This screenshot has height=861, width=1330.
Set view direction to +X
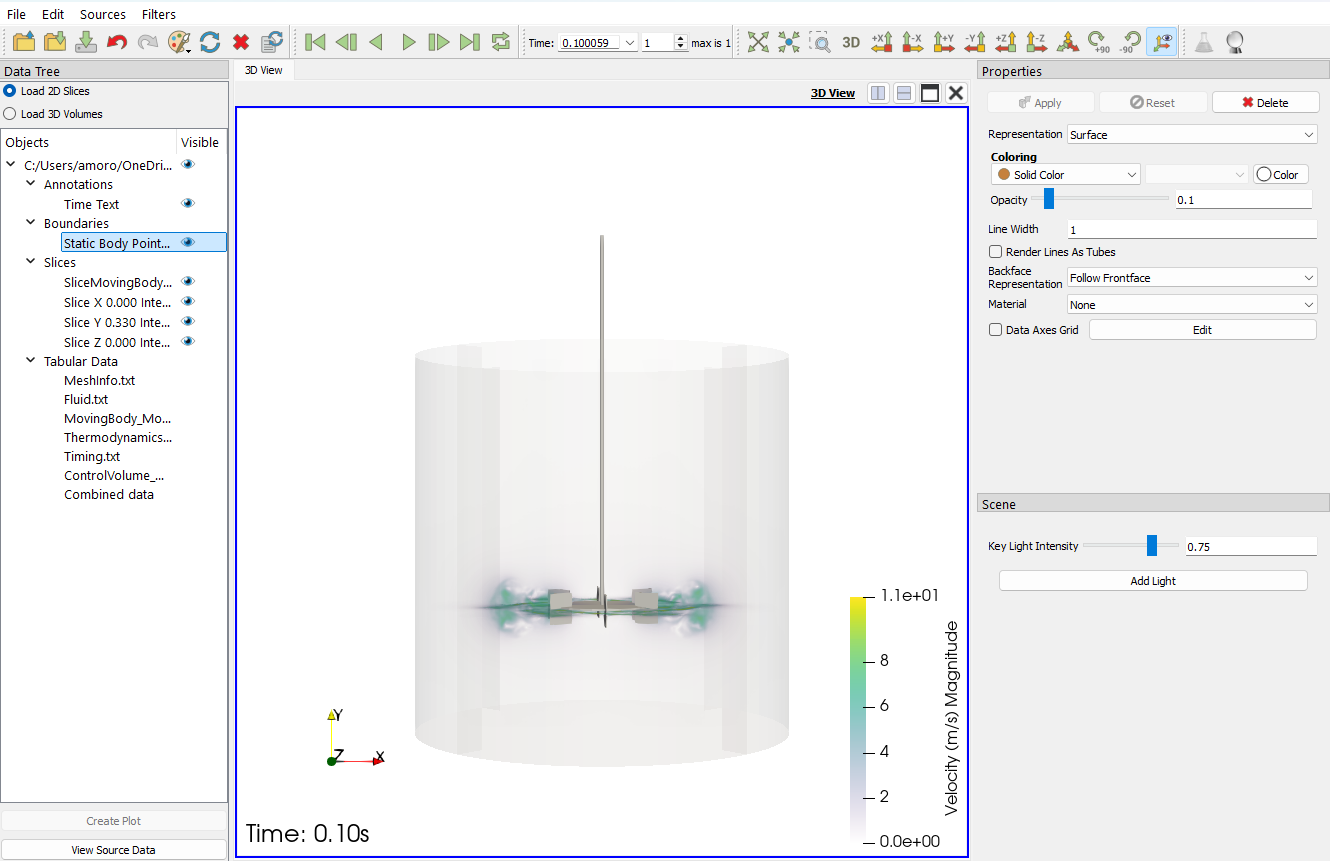tap(881, 42)
